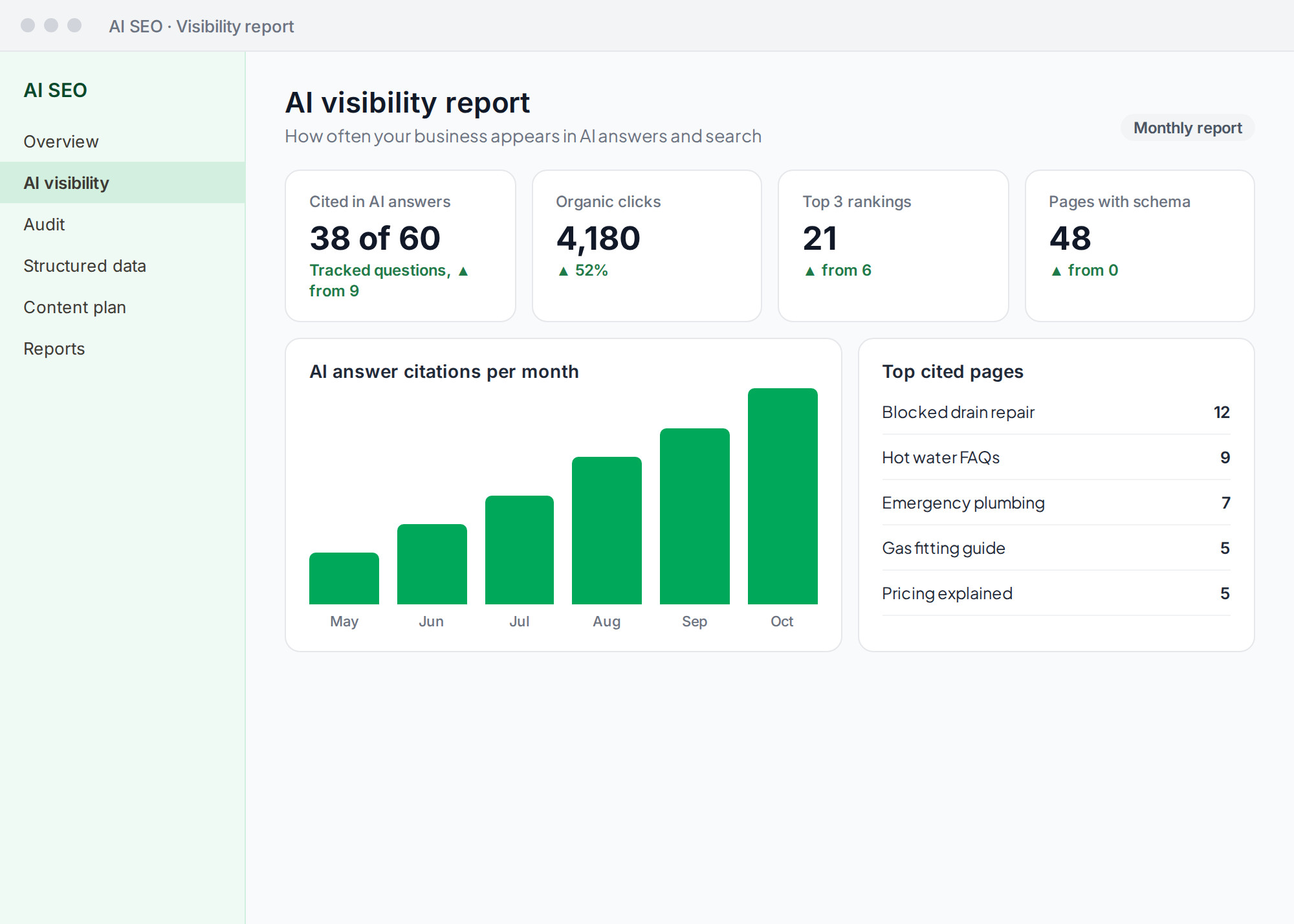Image resolution: width=1294 pixels, height=924 pixels.
Task: Open the Overview sidebar item
Action: pos(122,142)
